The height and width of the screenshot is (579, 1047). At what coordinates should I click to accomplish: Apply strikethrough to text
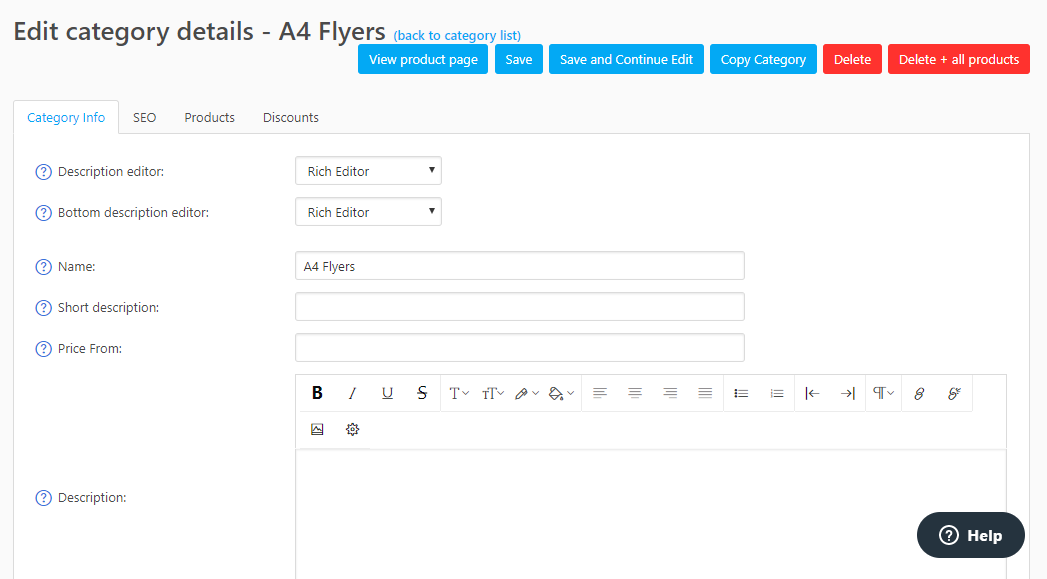(422, 393)
